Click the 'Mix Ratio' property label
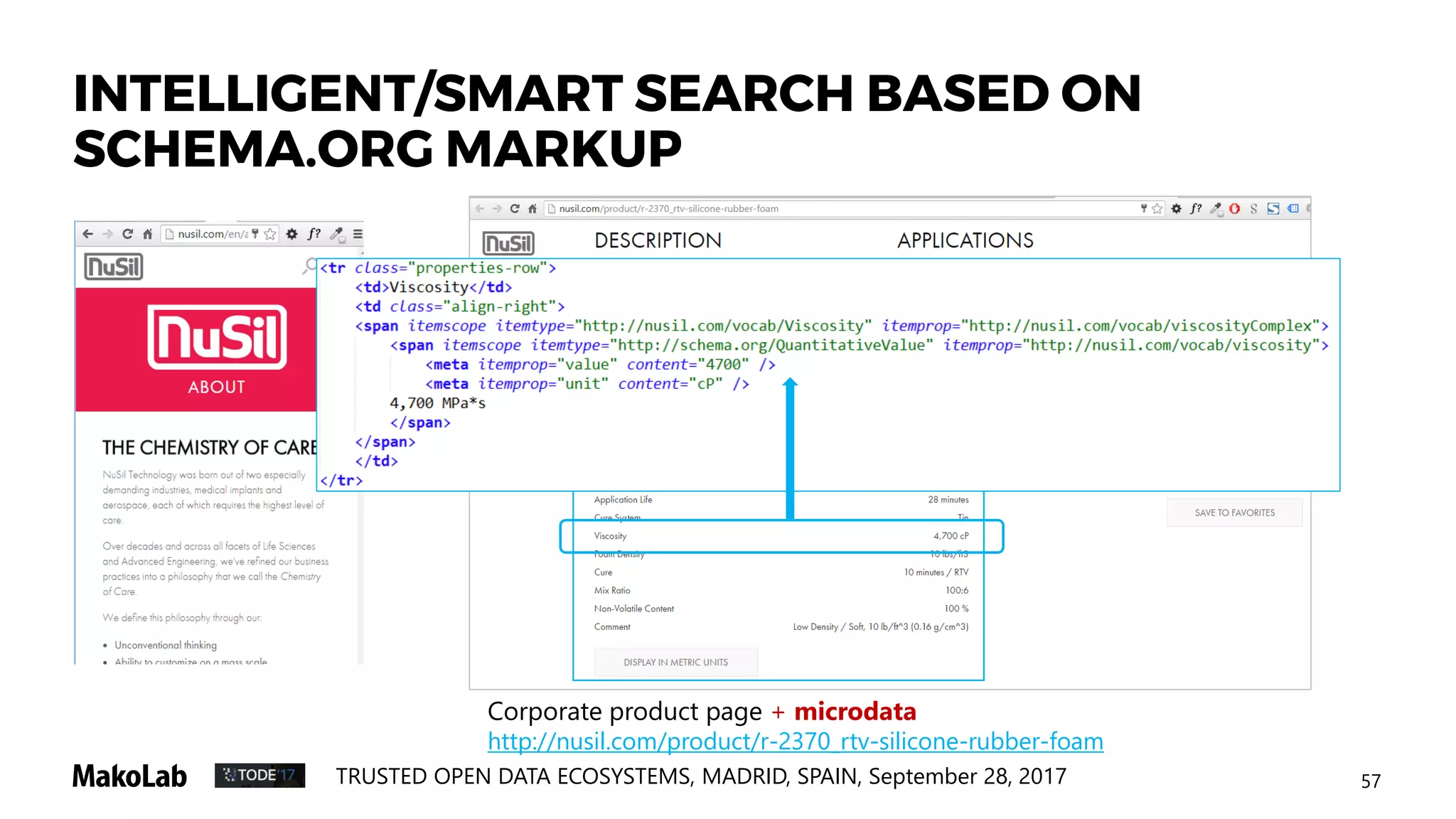The width and height of the screenshot is (1456, 819). click(x=612, y=591)
